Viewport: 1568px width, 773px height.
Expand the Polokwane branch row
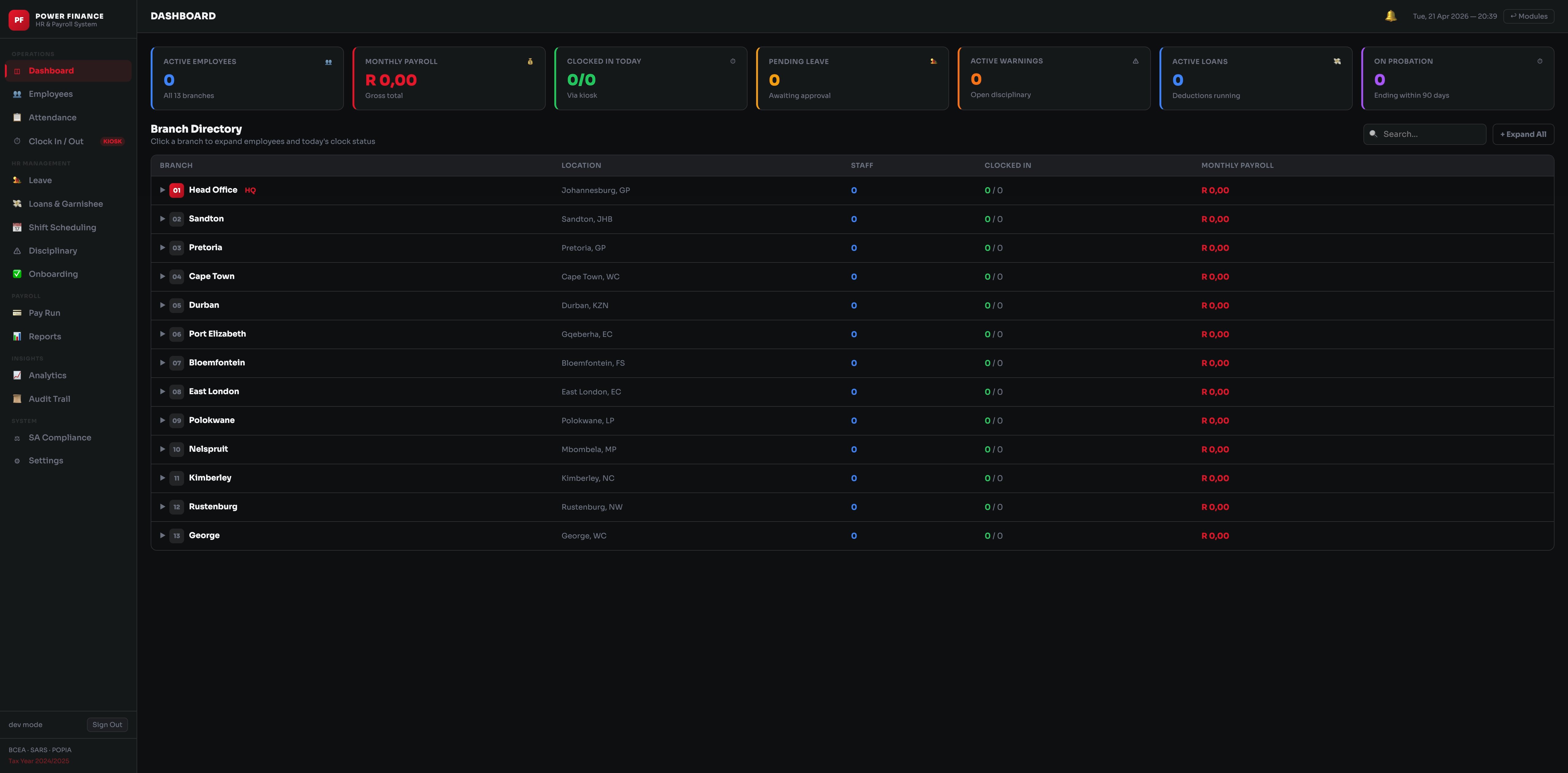pos(163,420)
